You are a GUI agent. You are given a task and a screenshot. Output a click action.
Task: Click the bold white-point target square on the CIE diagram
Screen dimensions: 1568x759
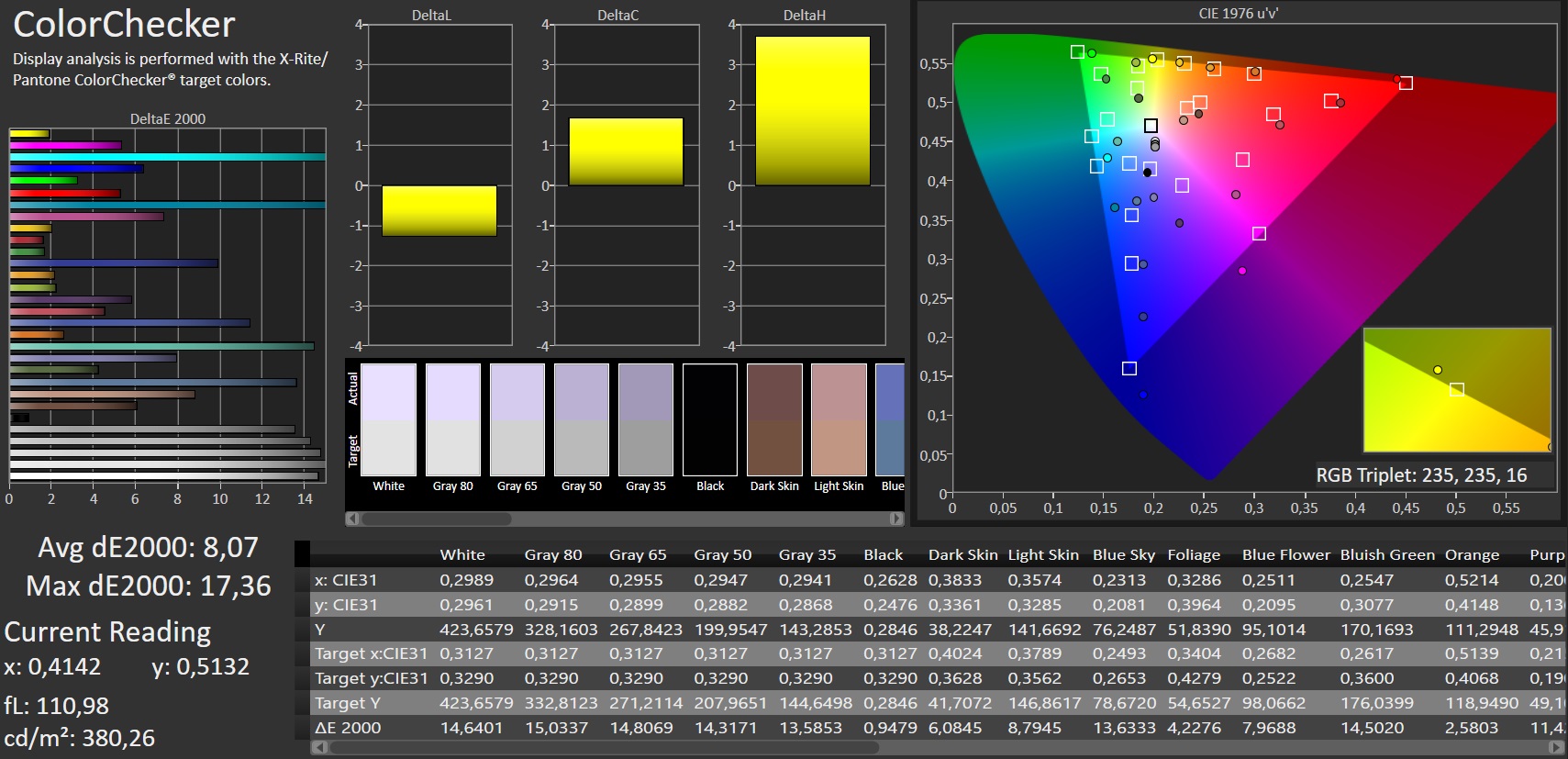(x=1151, y=126)
